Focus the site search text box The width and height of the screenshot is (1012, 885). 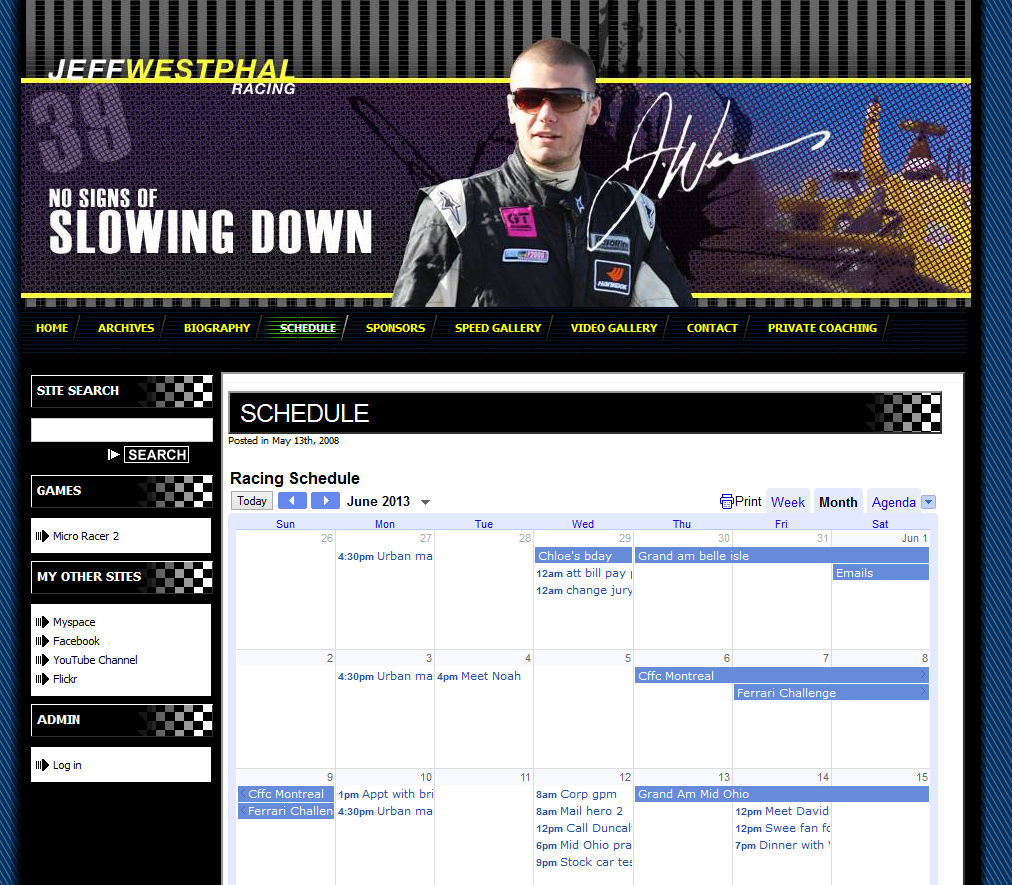tap(122, 430)
